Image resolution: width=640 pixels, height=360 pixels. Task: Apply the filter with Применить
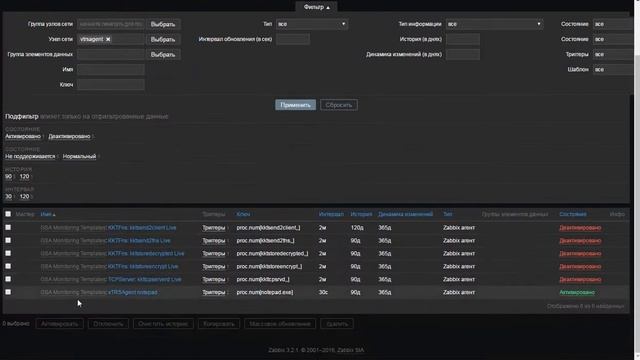point(296,105)
